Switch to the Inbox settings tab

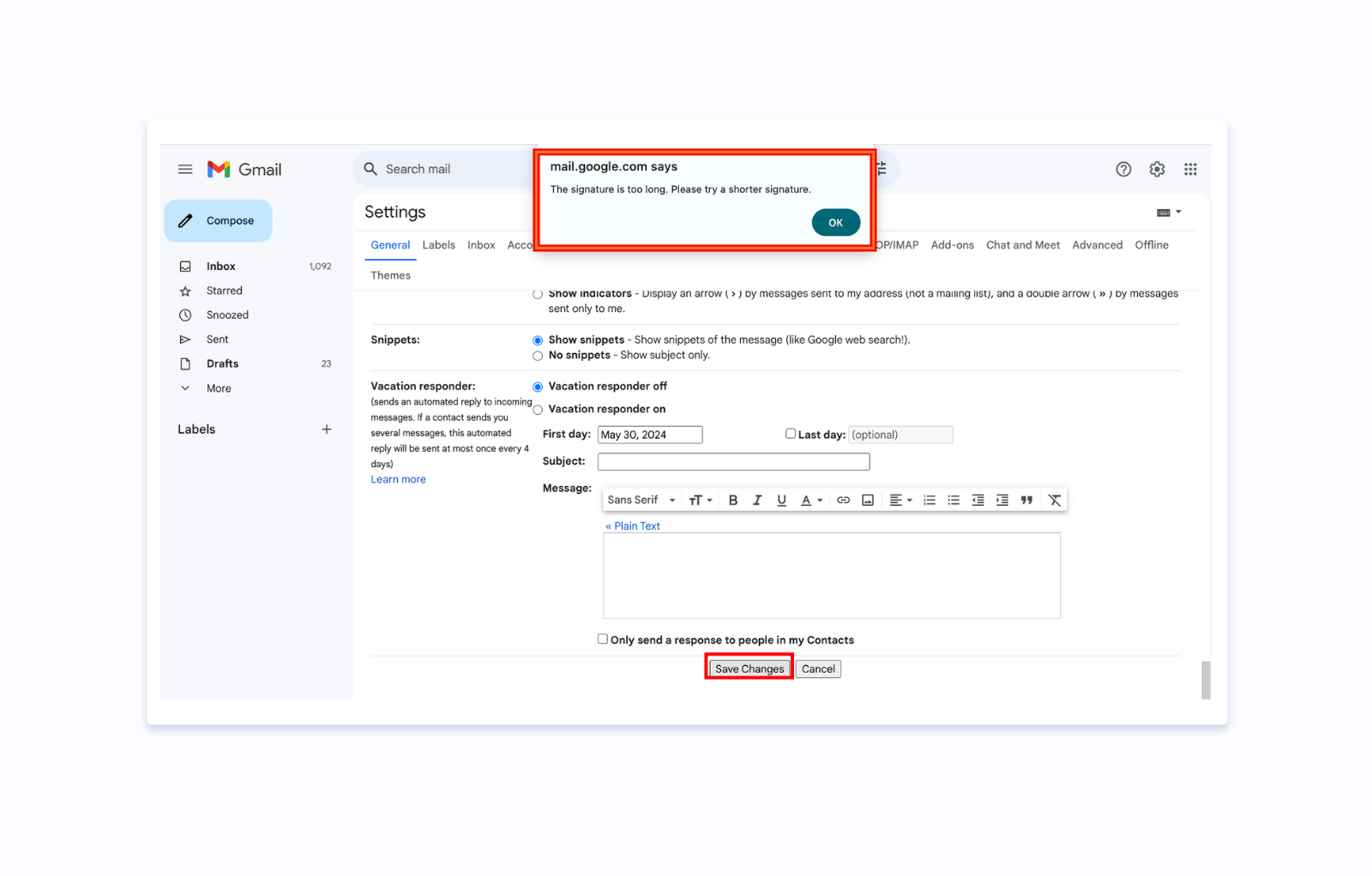(x=481, y=245)
